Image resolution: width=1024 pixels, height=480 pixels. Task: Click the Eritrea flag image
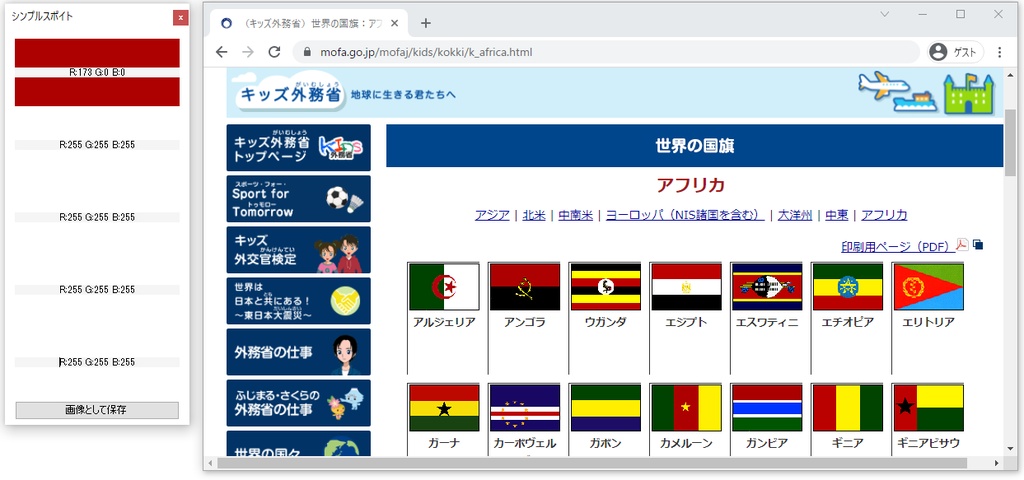(928, 287)
